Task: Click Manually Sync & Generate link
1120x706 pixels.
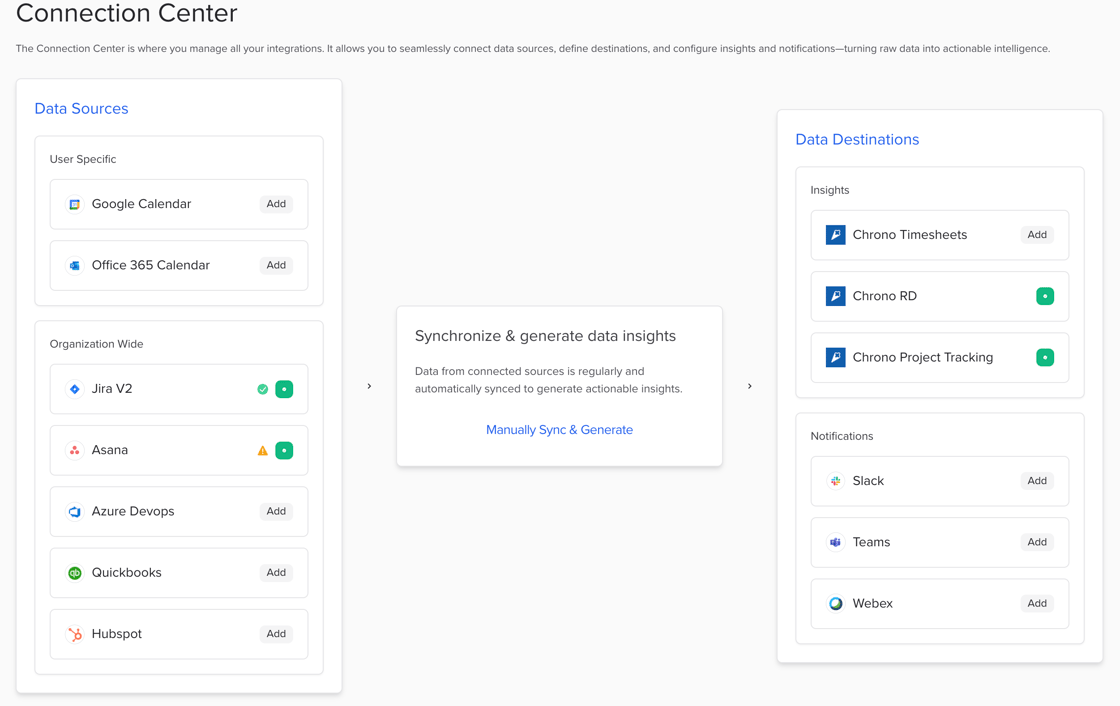Action: pyautogui.click(x=559, y=430)
